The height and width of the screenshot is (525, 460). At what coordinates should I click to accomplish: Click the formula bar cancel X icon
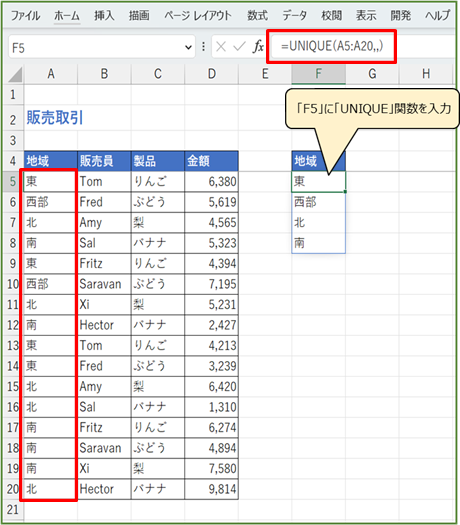coord(221,47)
